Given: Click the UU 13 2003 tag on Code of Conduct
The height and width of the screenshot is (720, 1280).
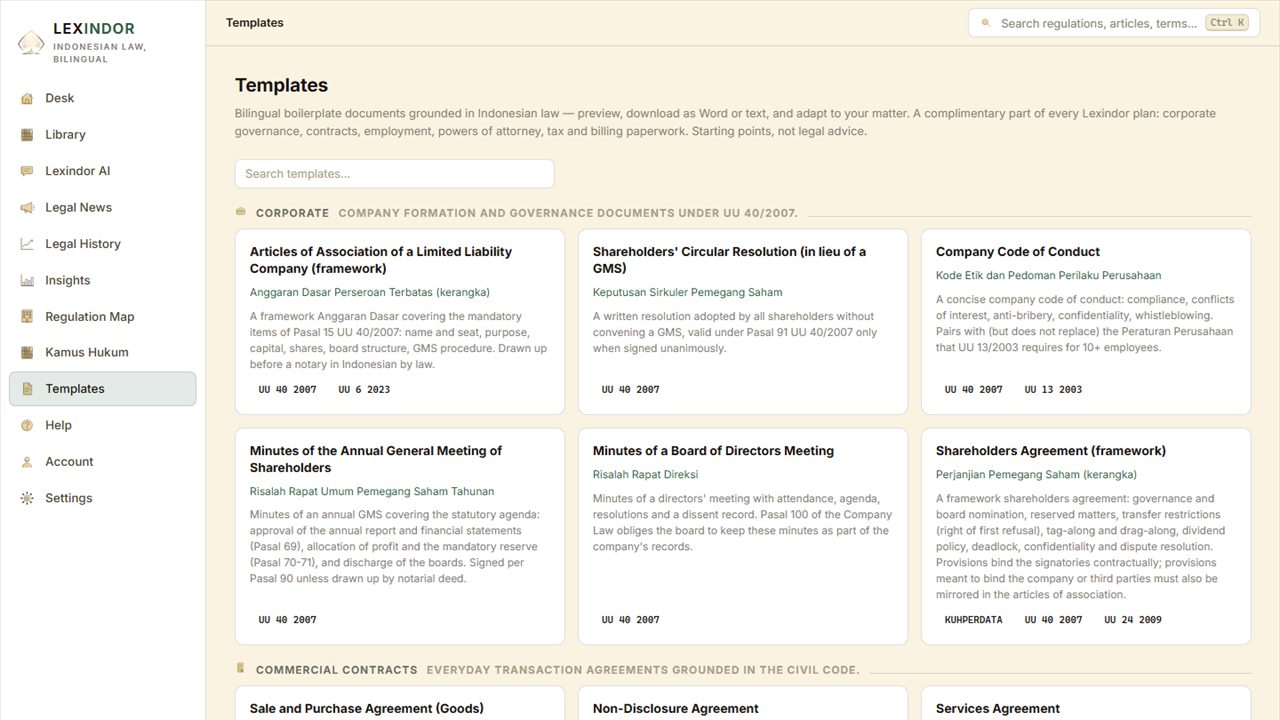Looking at the screenshot, I should click(x=1053, y=389).
